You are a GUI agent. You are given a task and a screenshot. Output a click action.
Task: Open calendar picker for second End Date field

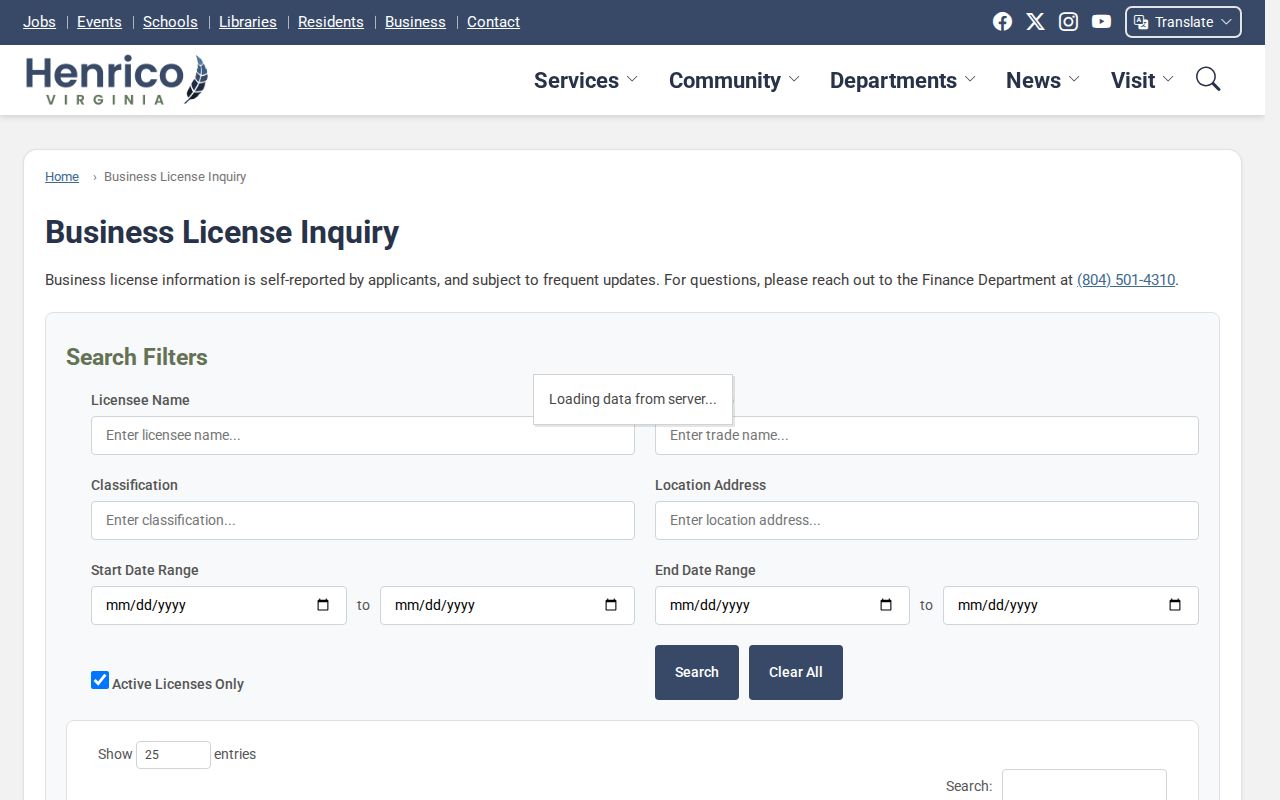point(1175,605)
